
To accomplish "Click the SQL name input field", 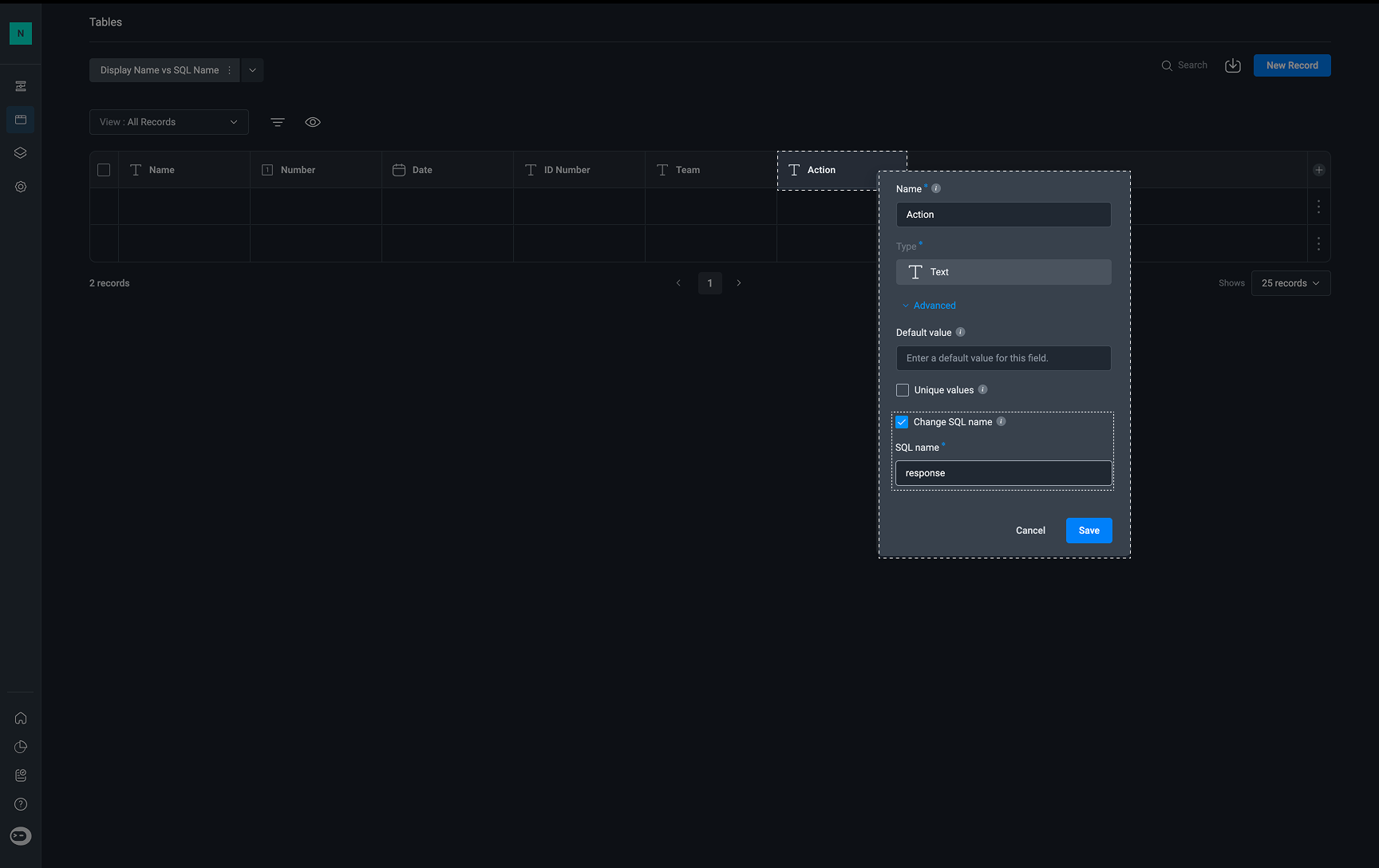I will point(1004,473).
